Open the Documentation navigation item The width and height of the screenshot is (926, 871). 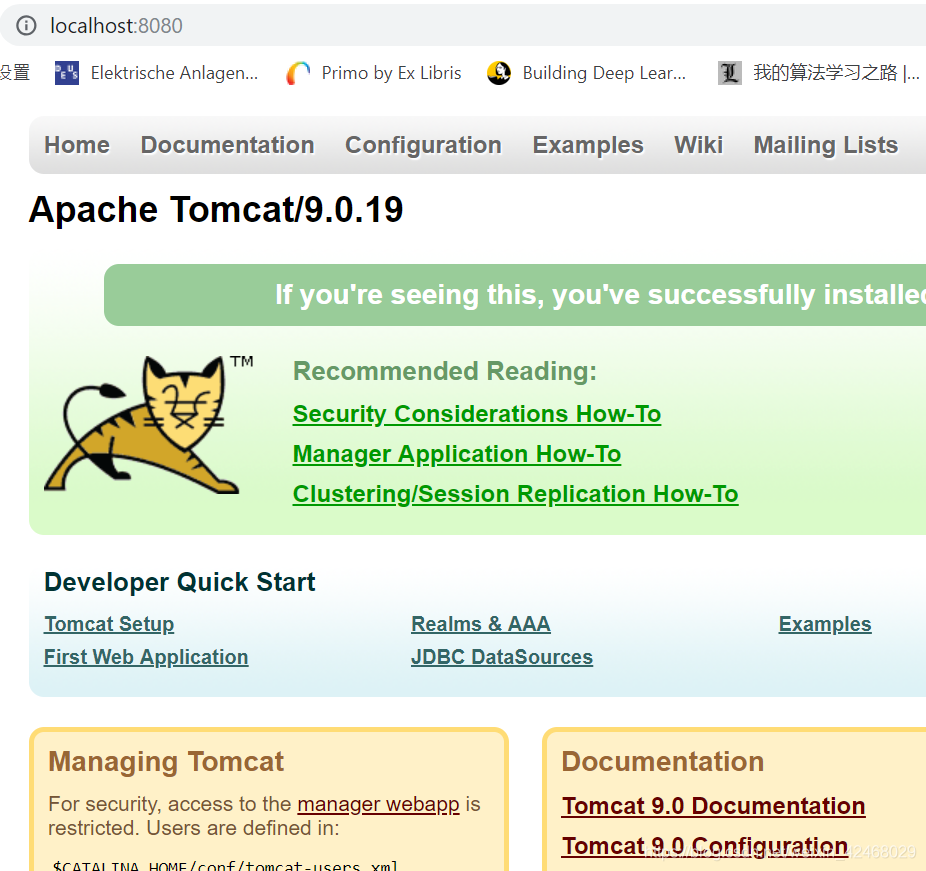point(227,145)
